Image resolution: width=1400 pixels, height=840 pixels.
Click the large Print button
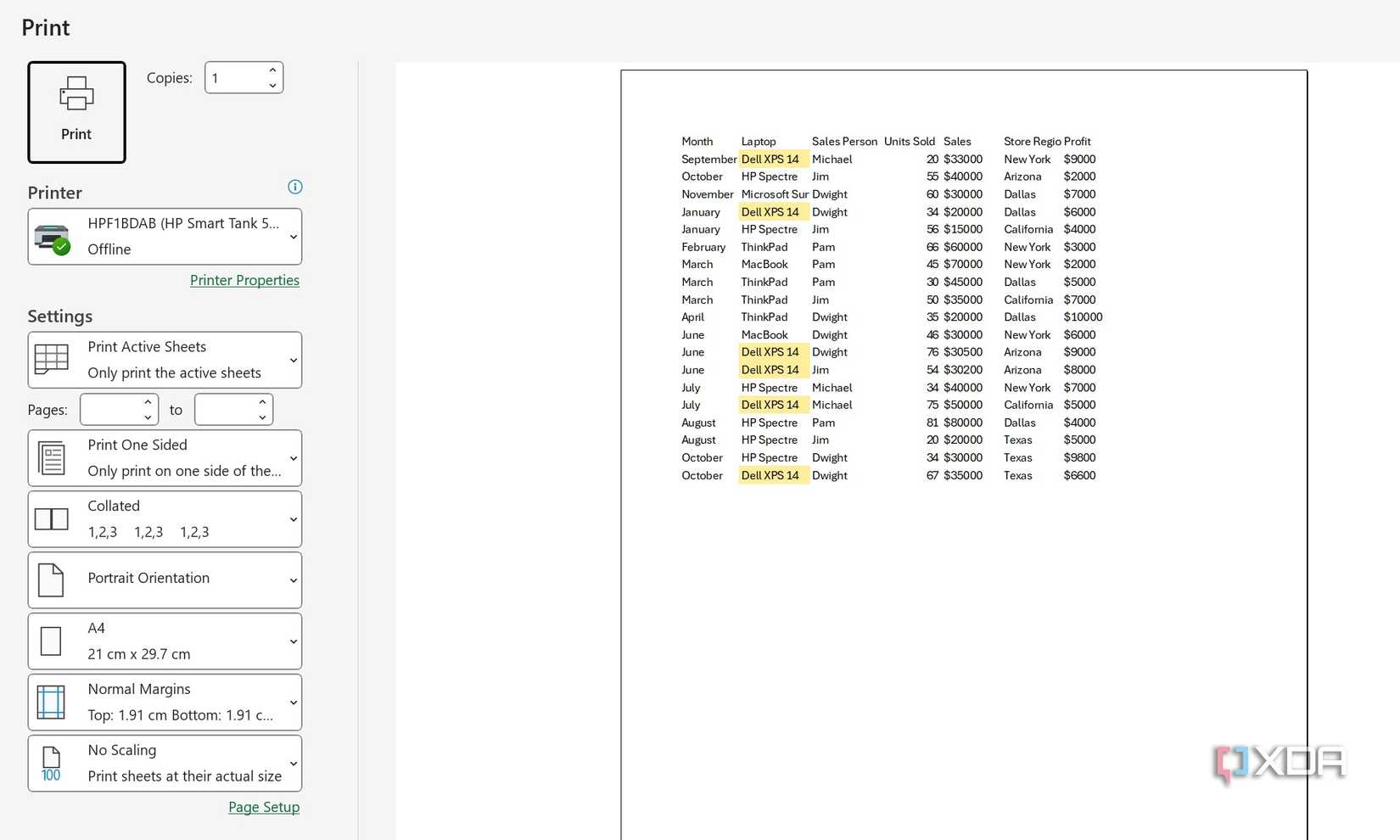point(76,112)
